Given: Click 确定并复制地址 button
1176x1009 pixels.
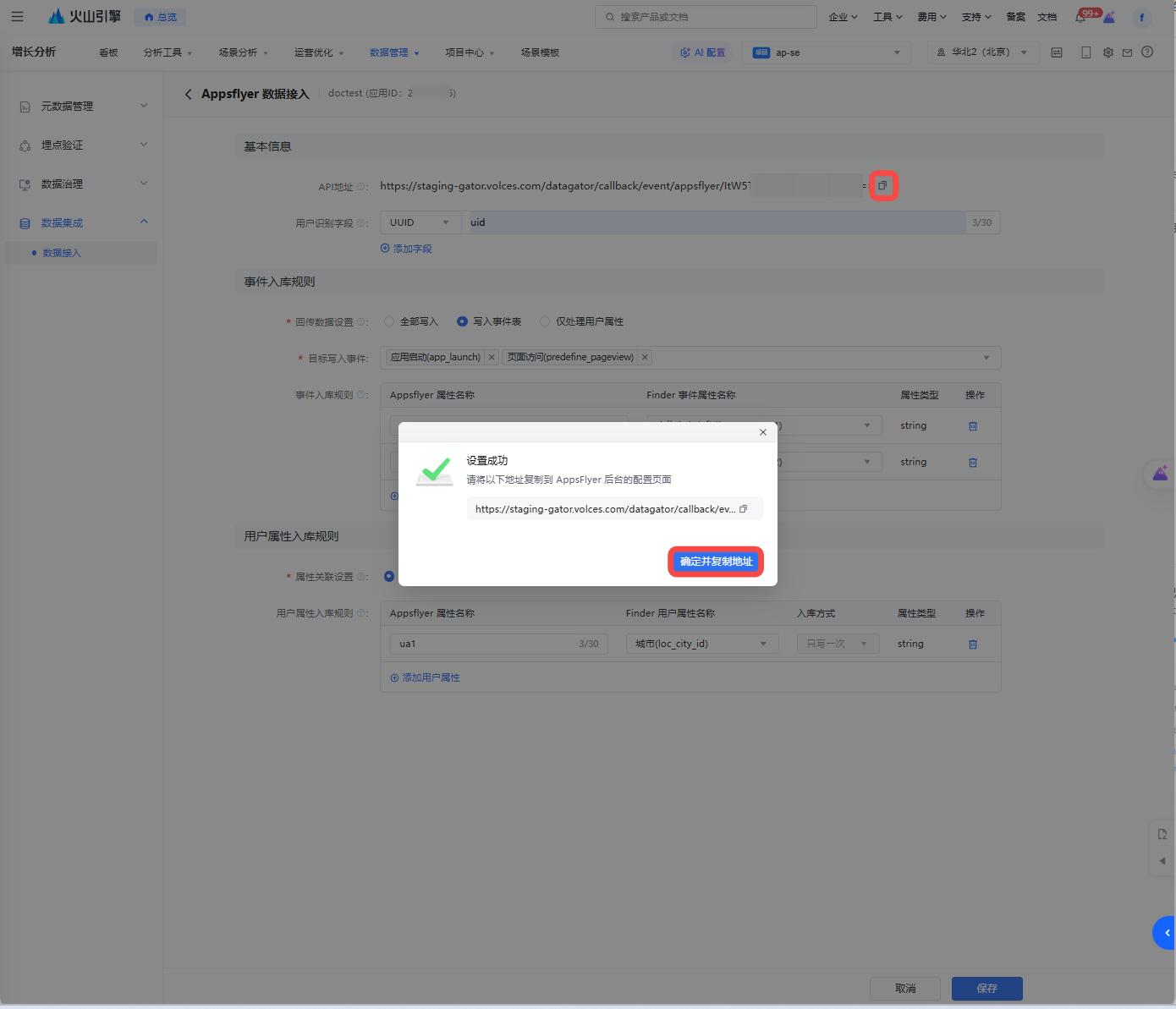Looking at the screenshot, I should click(x=716, y=562).
